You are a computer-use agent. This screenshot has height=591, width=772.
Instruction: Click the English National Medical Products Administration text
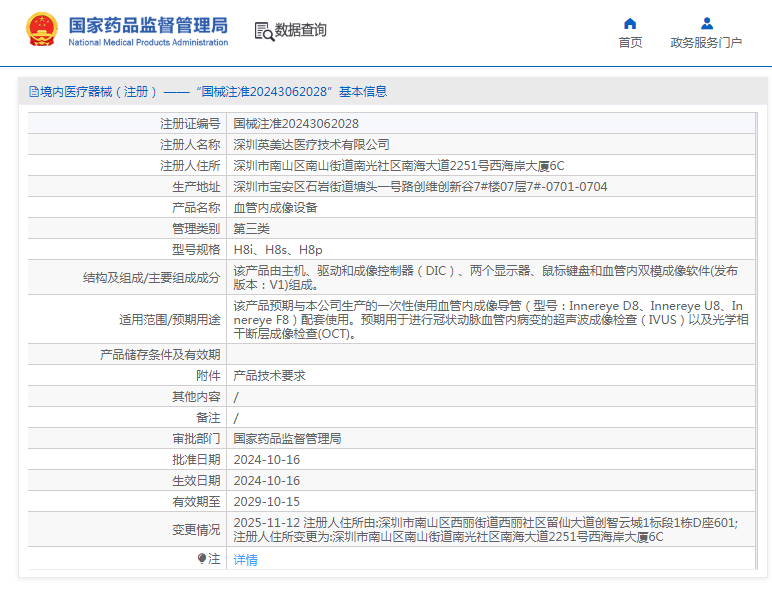pyautogui.click(x=148, y=43)
